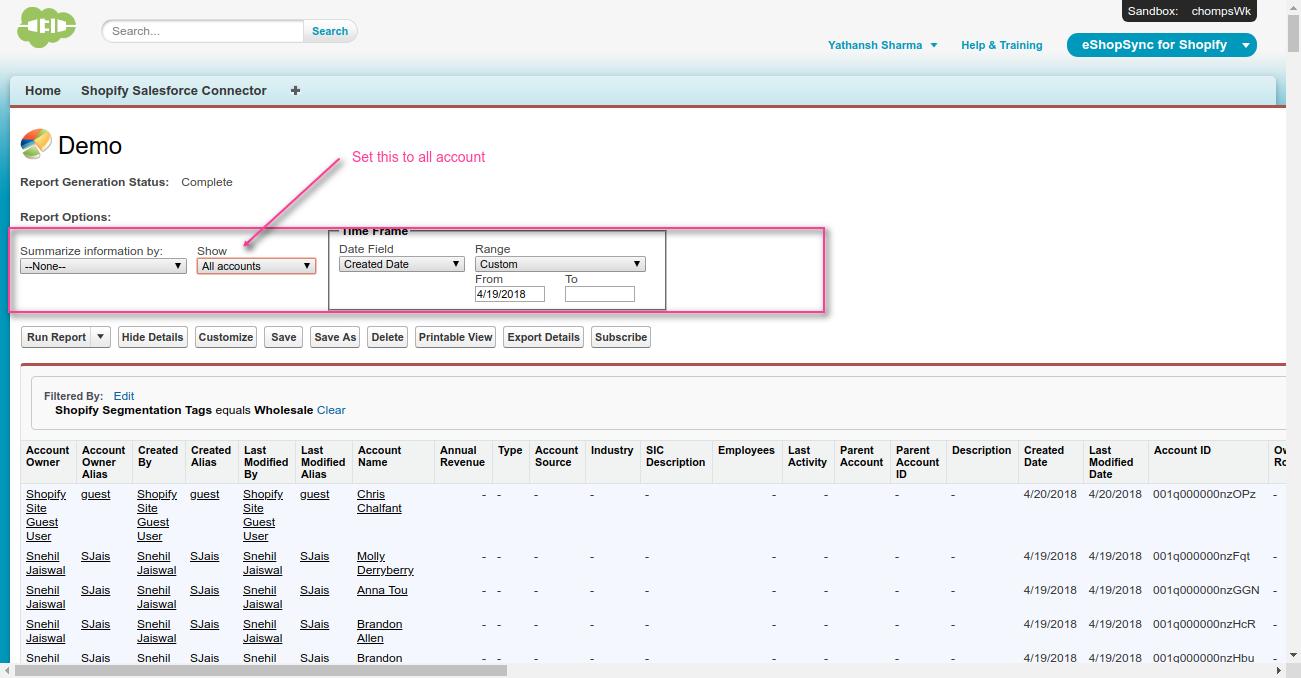Screen dimensions: 1301x678
Task: Click account ID 001q000000nzHcR
Action: pos(1204,624)
